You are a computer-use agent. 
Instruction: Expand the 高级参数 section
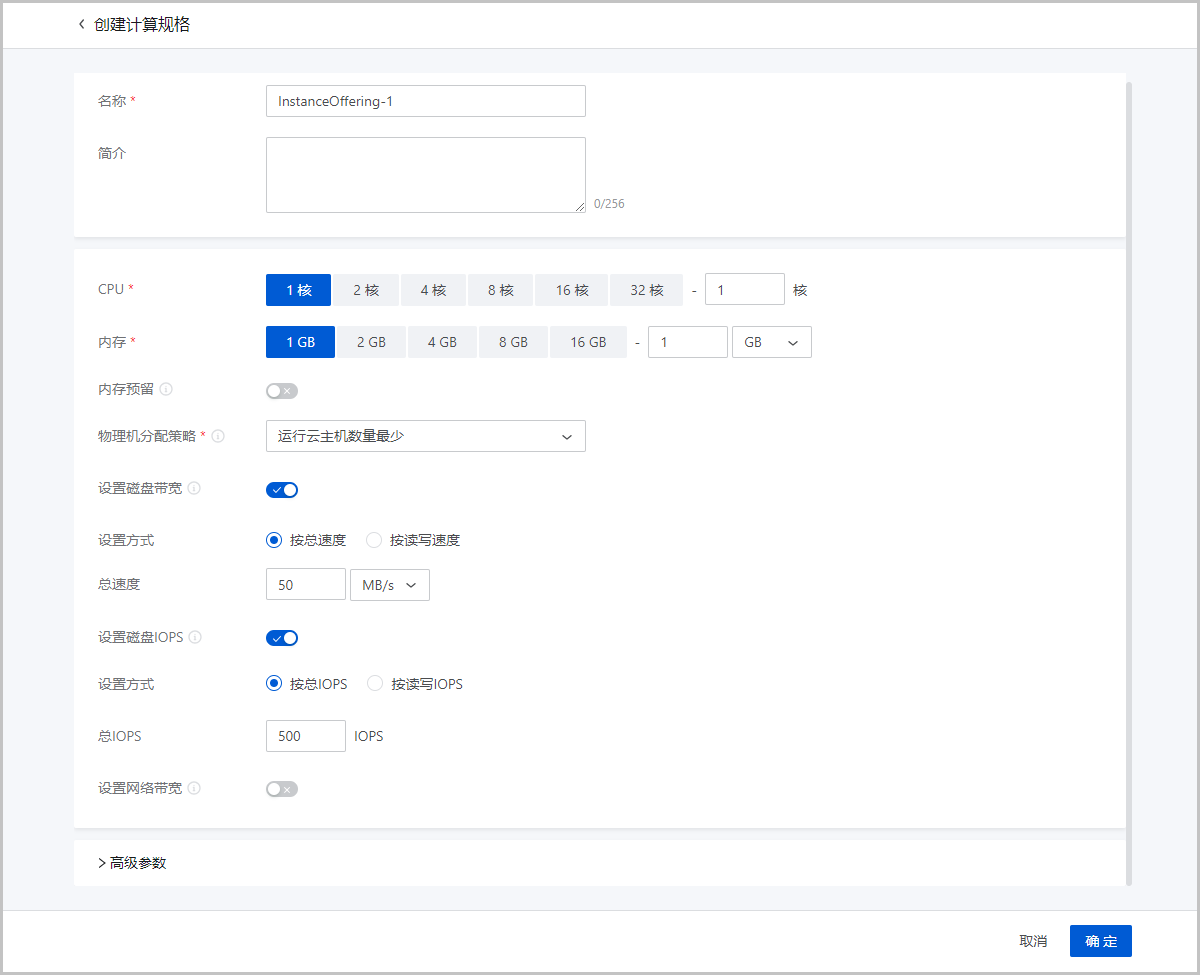(x=132, y=863)
